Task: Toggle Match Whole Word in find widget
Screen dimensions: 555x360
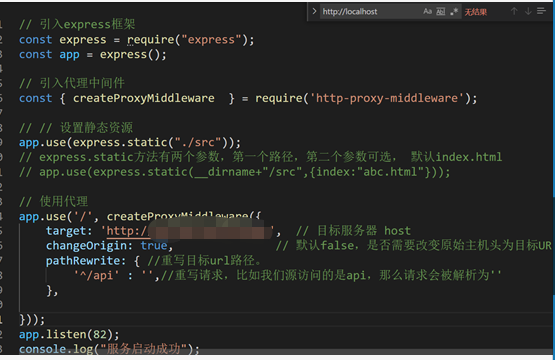Action: pyautogui.click(x=441, y=11)
